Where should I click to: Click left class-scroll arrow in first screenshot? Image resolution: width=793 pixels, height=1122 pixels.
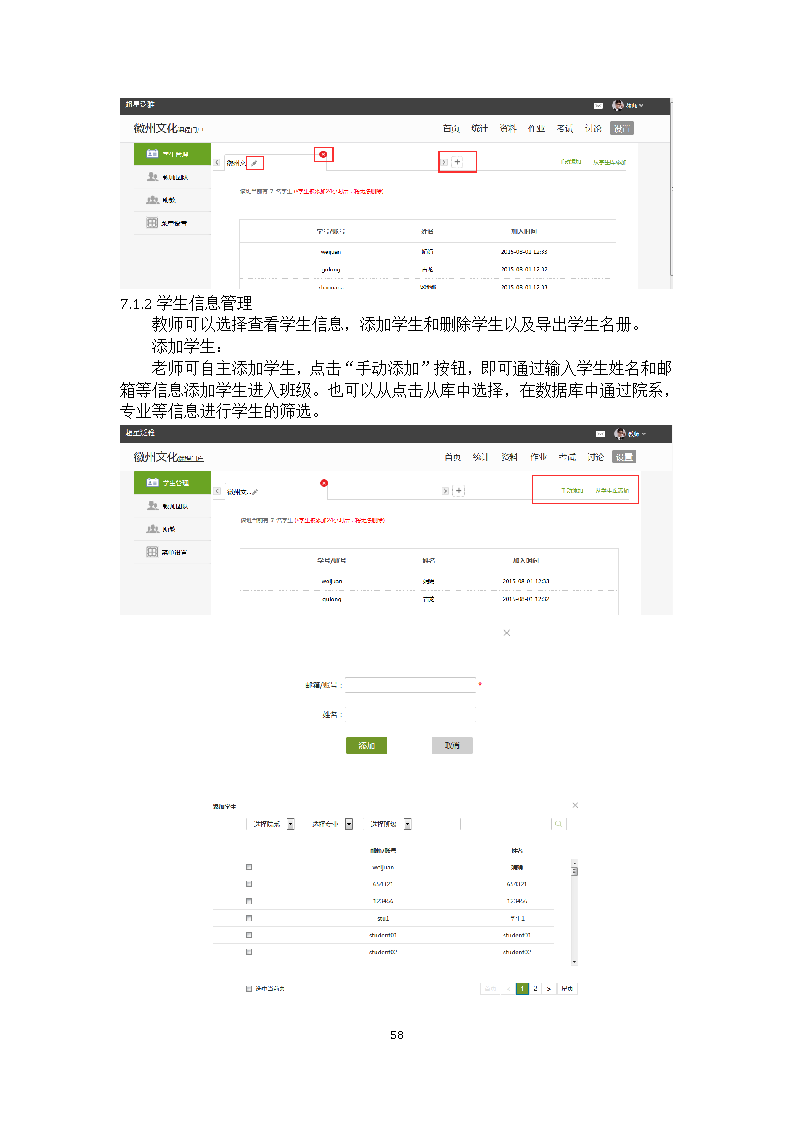(217, 162)
